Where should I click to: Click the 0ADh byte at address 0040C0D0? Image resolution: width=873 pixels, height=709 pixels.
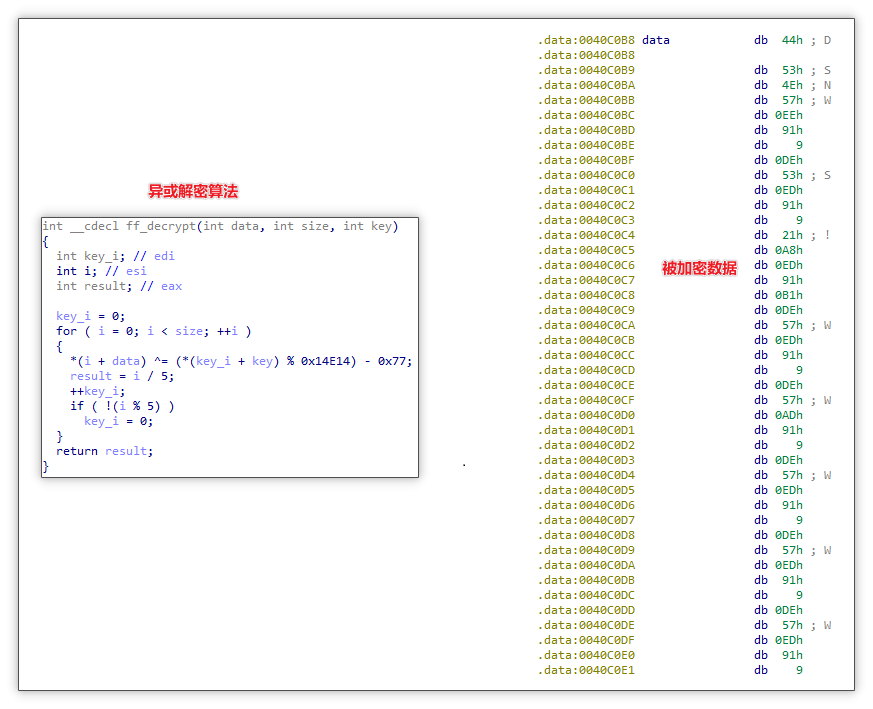coord(789,415)
